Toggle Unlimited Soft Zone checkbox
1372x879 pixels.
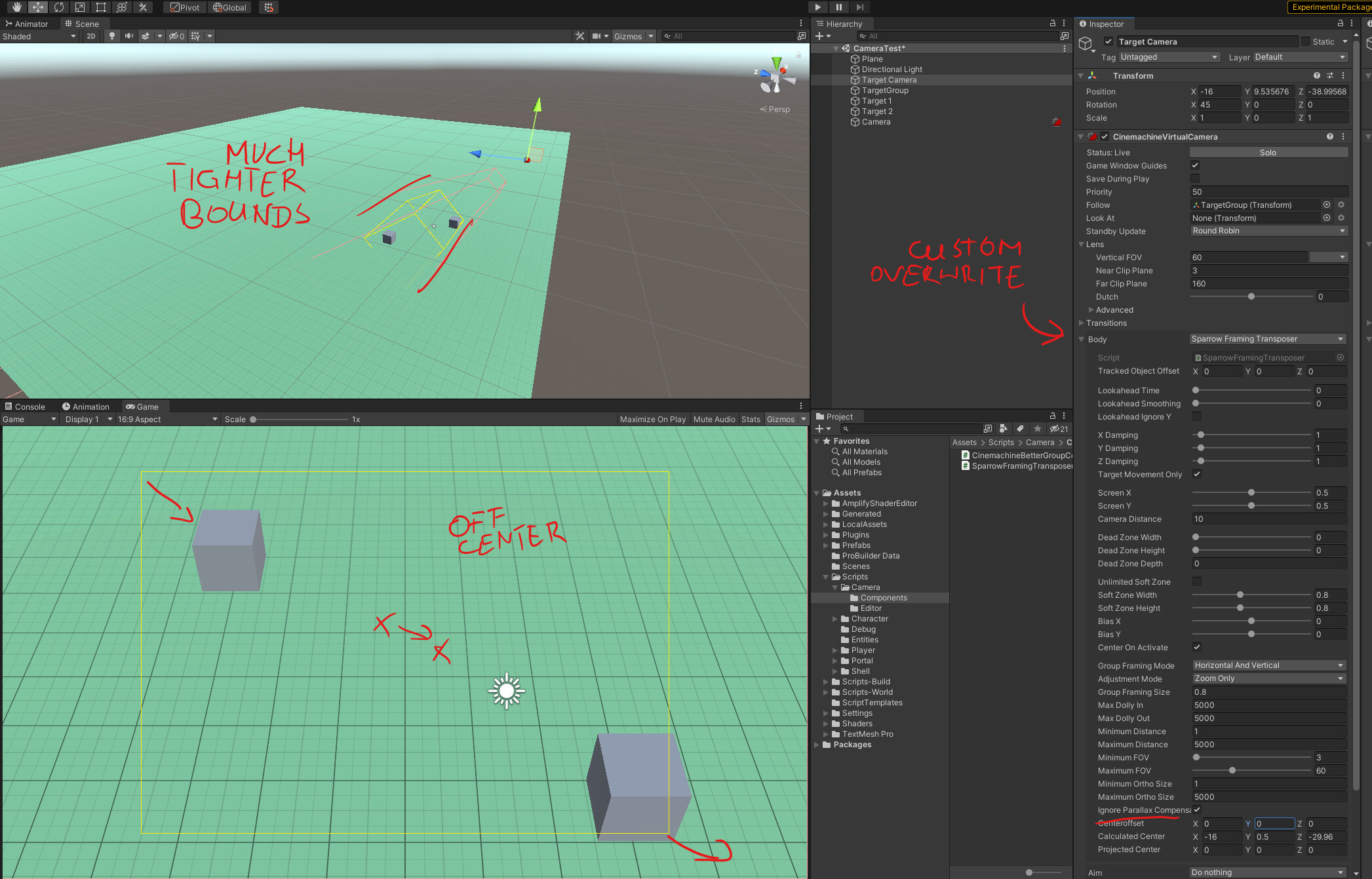tap(1197, 581)
